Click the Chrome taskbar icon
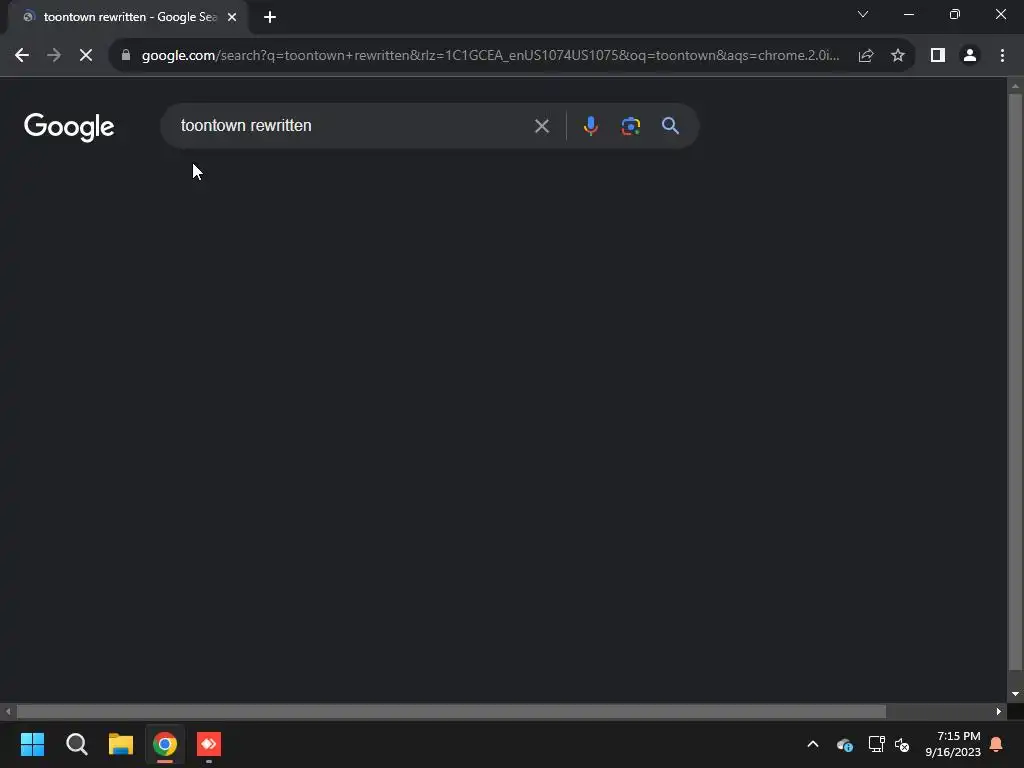Viewport: 1024px width, 768px height. coord(165,744)
